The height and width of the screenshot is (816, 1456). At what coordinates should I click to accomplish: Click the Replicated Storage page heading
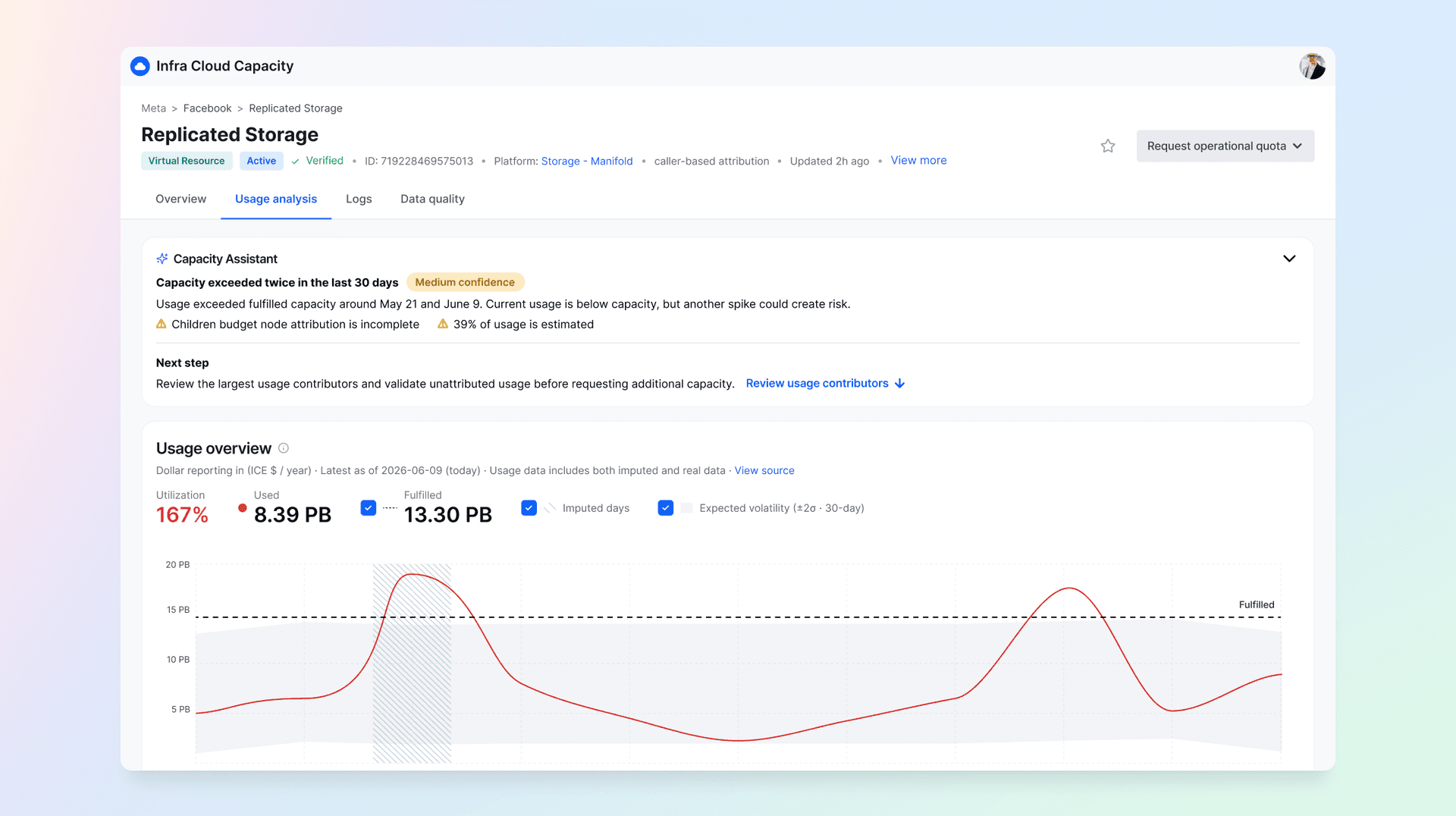coord(230,134)
